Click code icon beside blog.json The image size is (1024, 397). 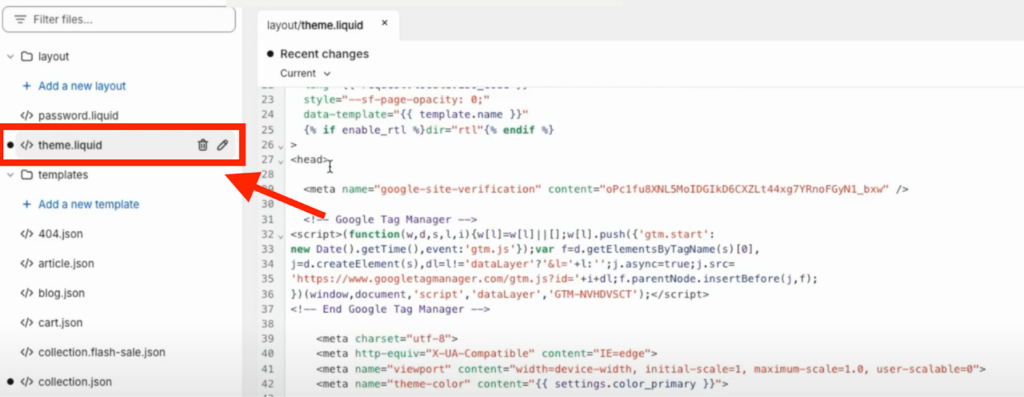coord(26,293)
